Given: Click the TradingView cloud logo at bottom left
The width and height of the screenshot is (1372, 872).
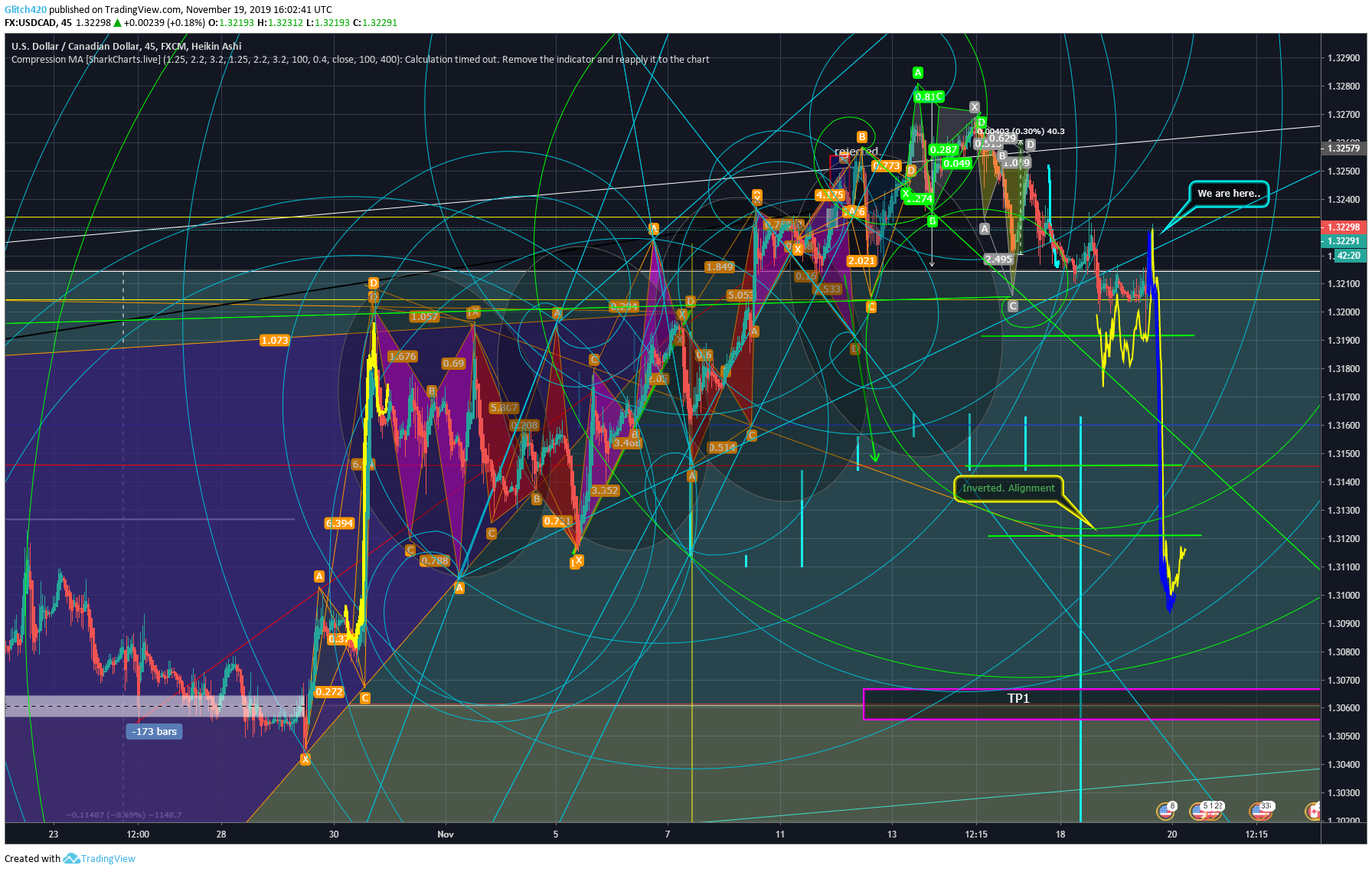Looking at the screenshot, I should 71,858.
